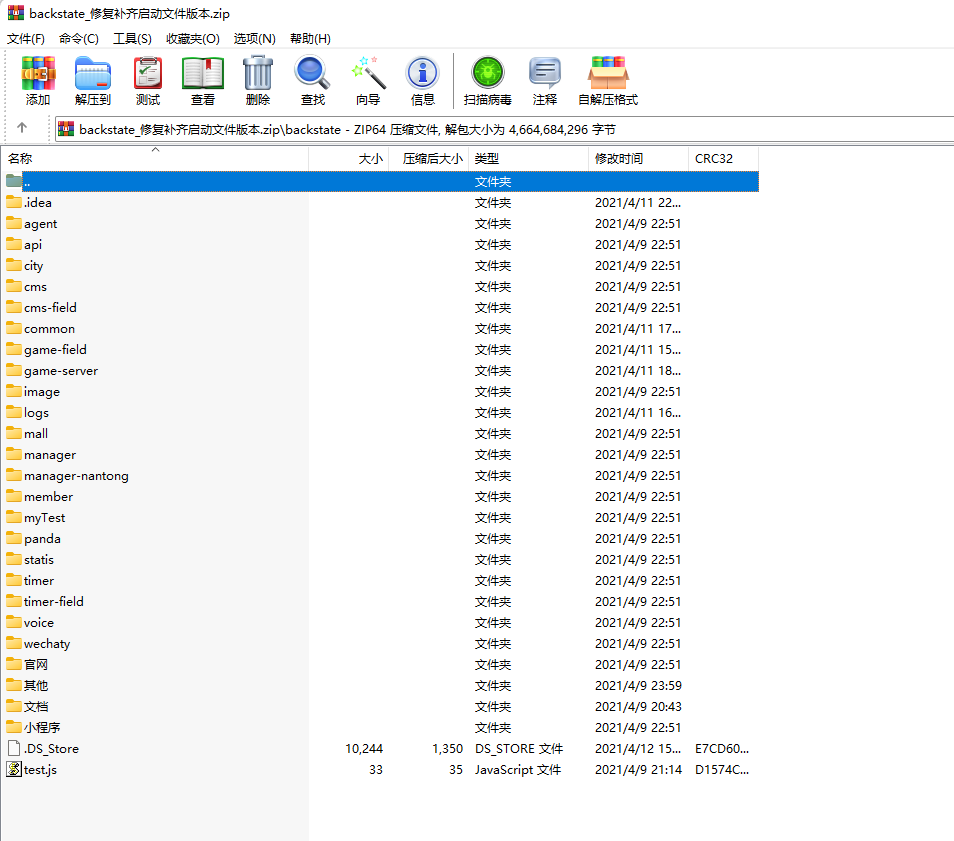
Task: Go up one folder level arrow
Action: 22,129
